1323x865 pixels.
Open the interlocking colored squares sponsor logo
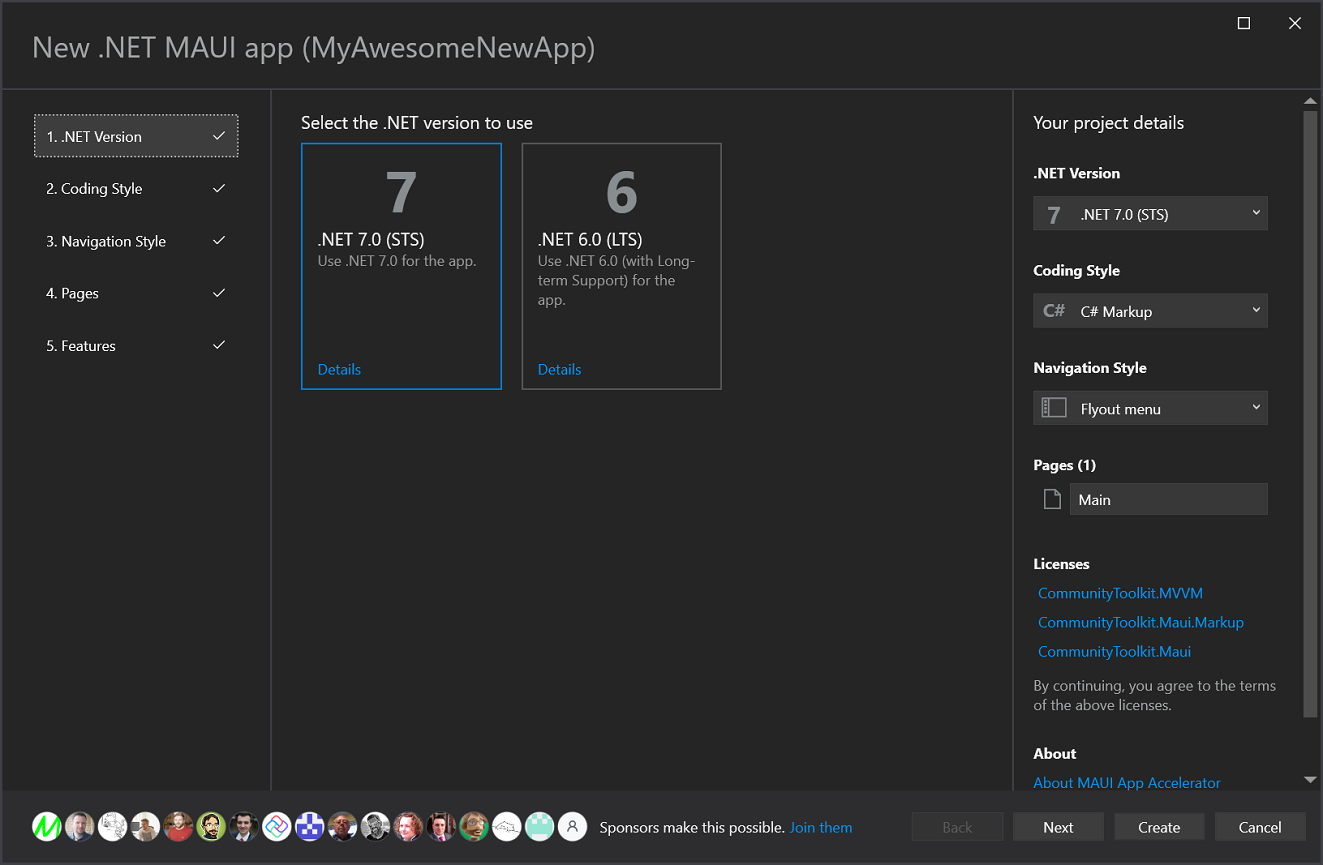tap(277, 826)
